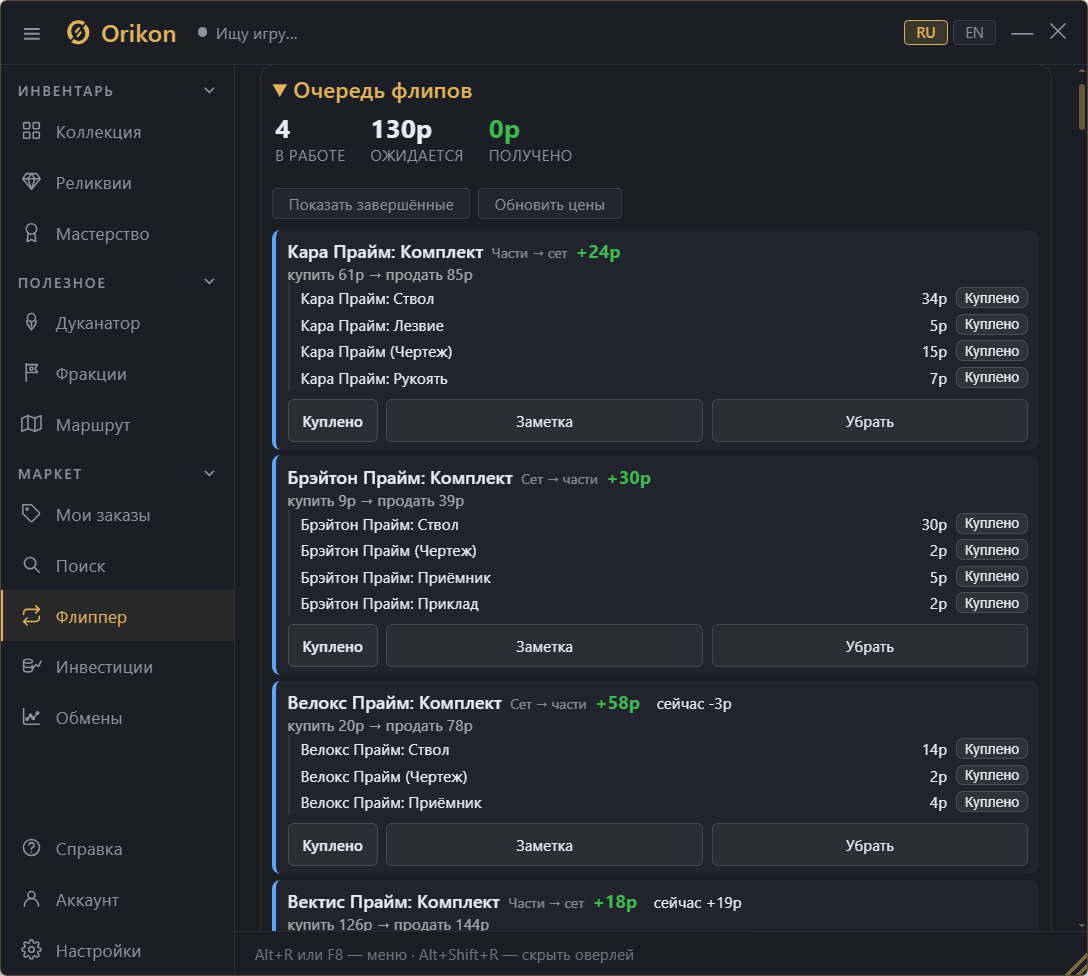Switch language to EN
Image resolution: width=1088 pixels, height=976 pixels.
[974, 33]
